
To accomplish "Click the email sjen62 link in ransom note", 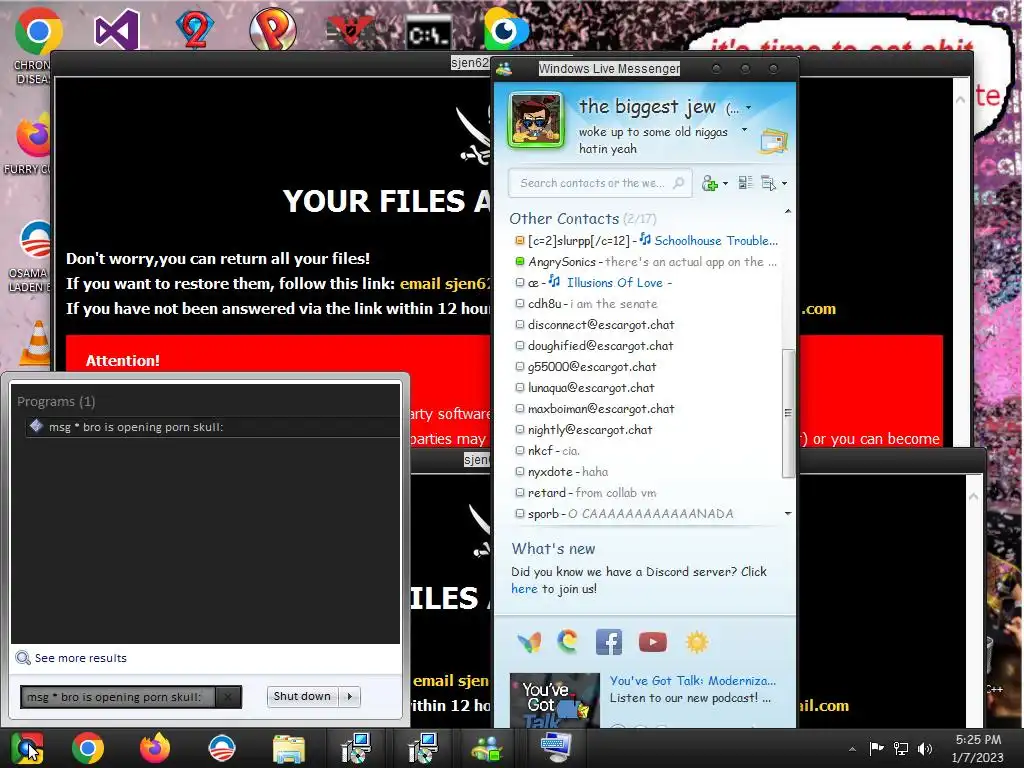I will 444,283.
